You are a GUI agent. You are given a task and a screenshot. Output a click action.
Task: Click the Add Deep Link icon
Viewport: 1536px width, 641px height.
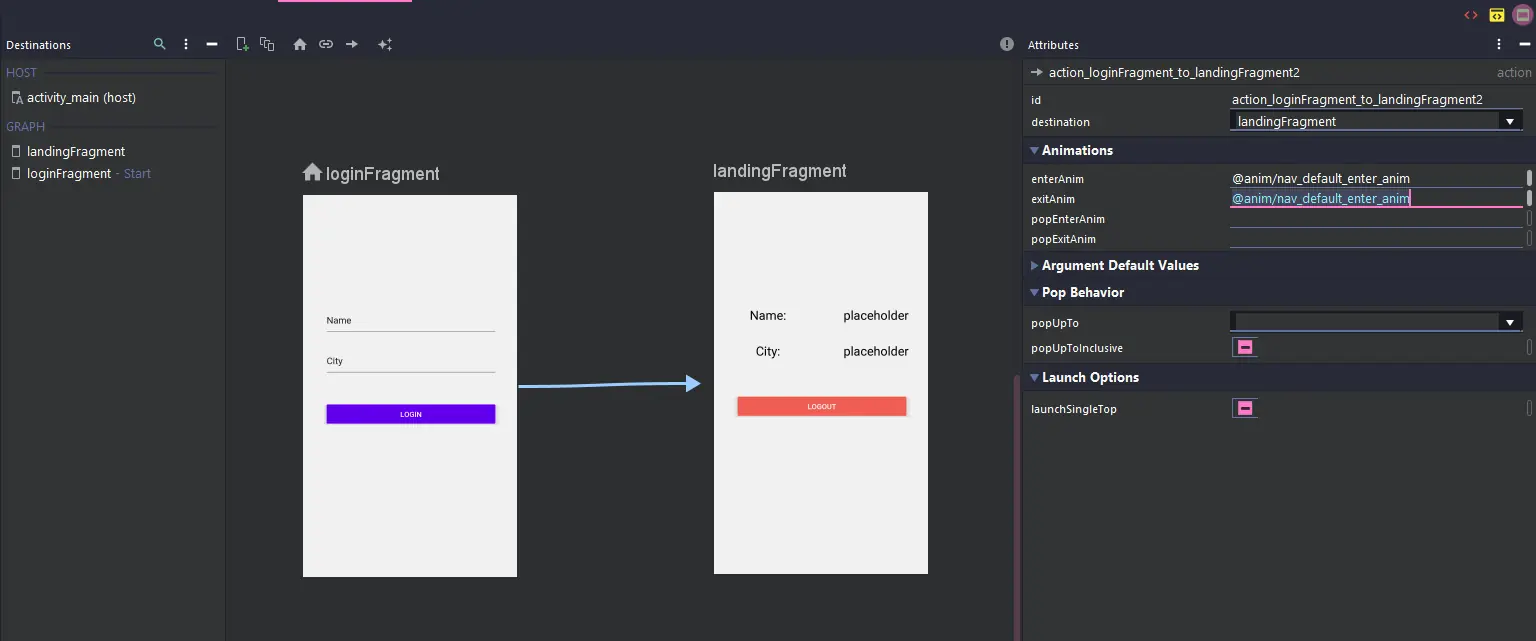(326, 45)
